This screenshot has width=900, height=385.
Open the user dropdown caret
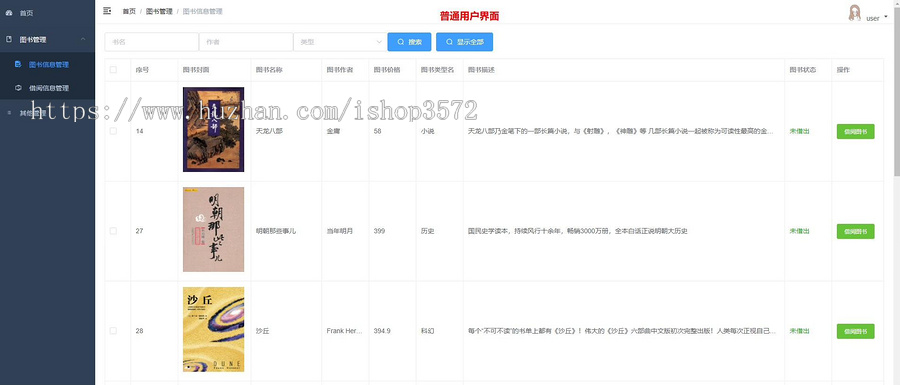(886, 17)
